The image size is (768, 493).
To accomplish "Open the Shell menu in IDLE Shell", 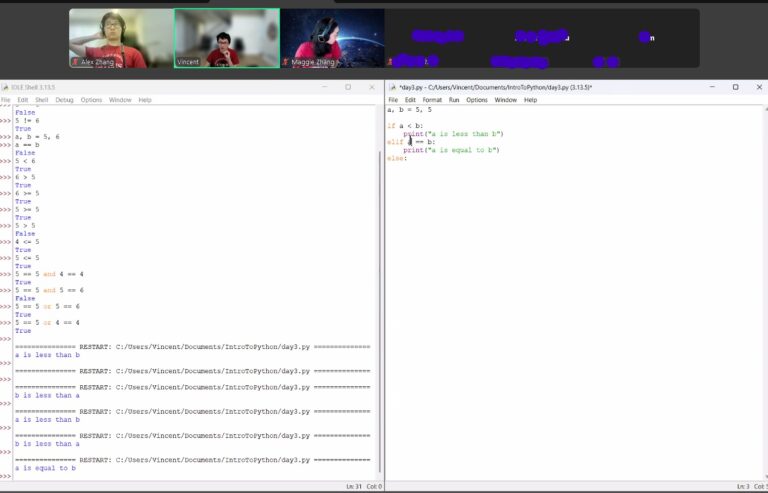I will click(42, 100).
